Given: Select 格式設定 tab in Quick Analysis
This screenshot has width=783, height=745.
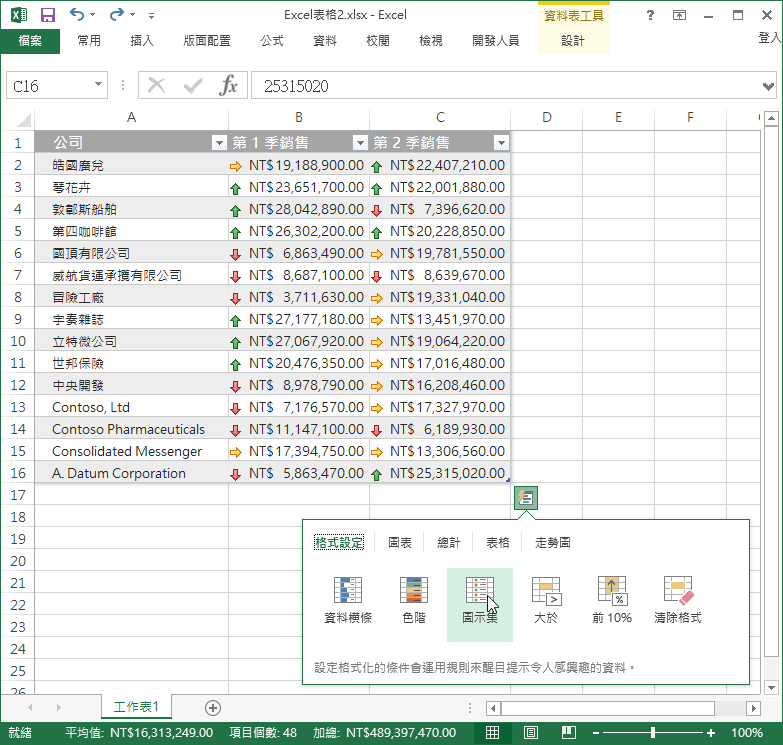Looking at the screenshot, I should (x=339, y=543).
